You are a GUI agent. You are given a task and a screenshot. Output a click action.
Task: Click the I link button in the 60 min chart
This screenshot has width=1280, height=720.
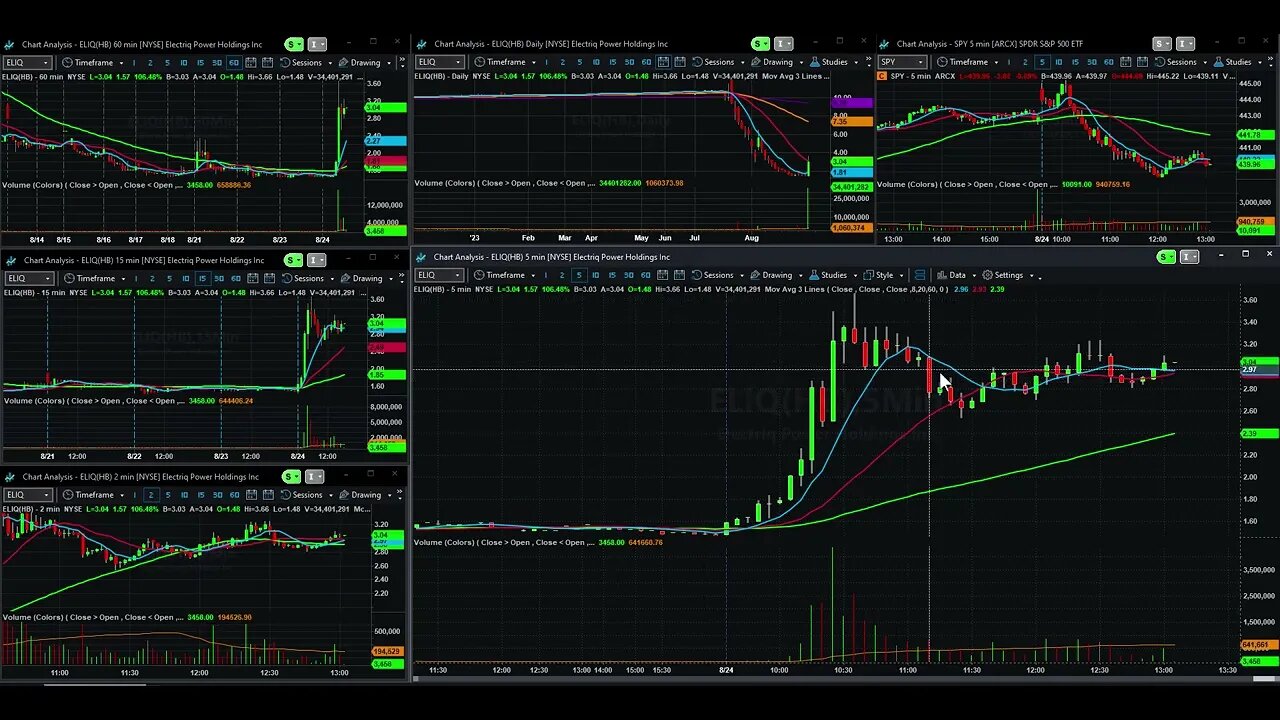click(316, 44)
